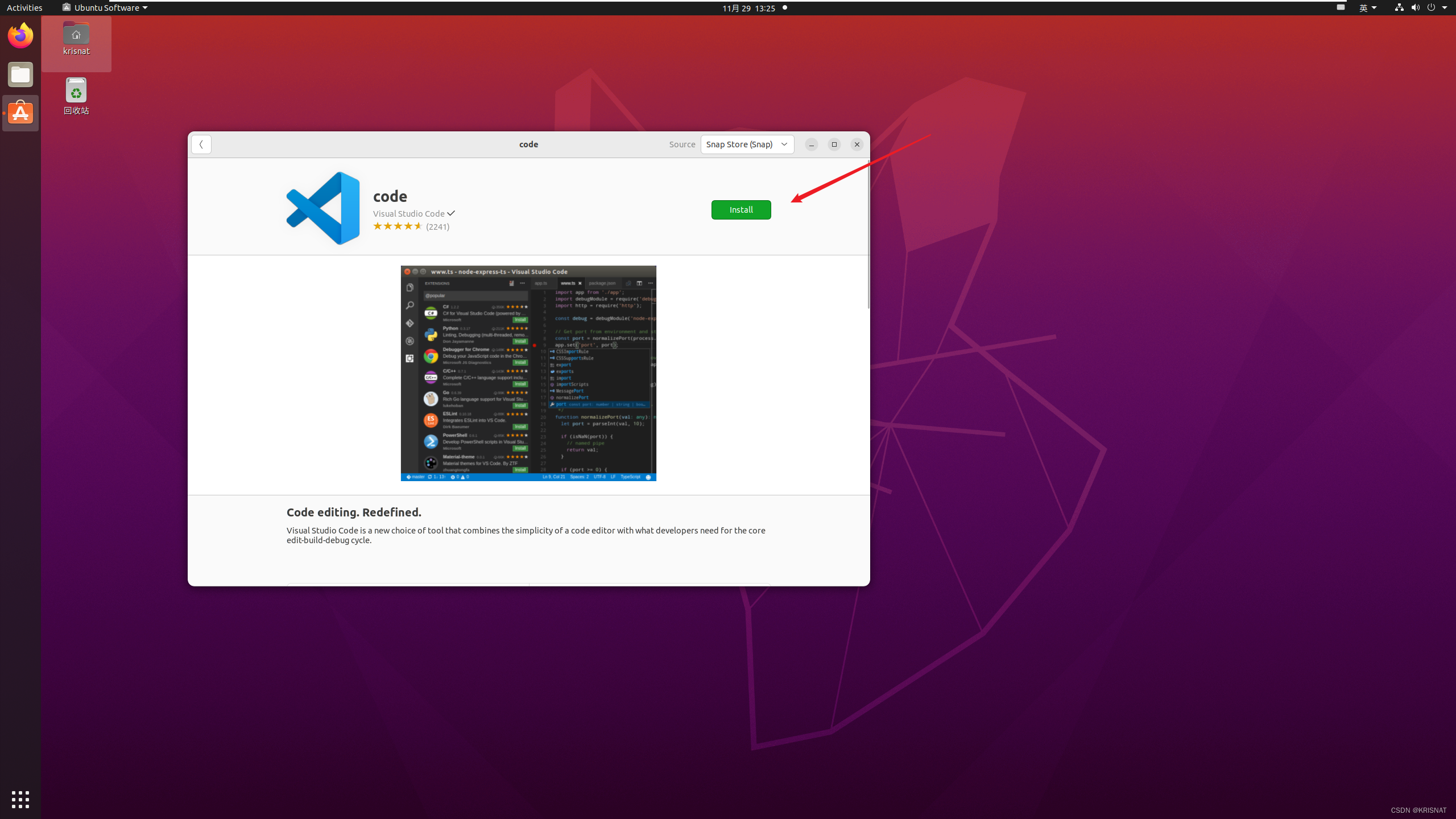Image resolution: width=1456 pixels, height=819 pixels.
Task: Click Ubuntu Software icon in dock
Action: pyautogui.click(x=20, y=113)
